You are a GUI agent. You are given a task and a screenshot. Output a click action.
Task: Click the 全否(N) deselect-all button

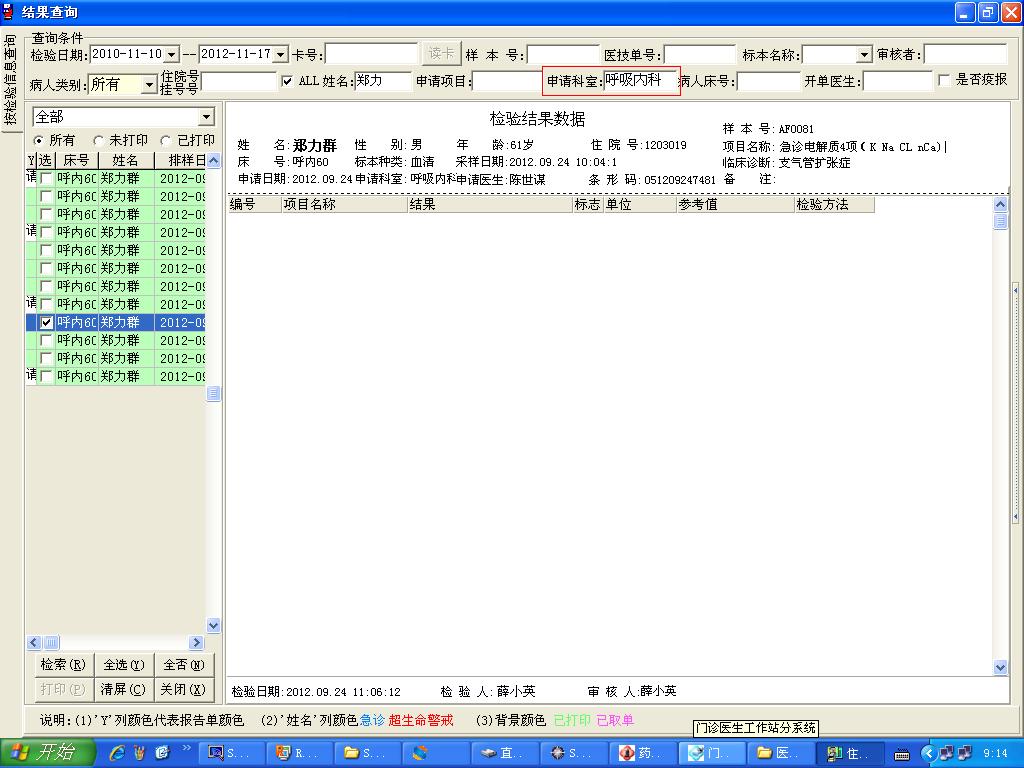[x=184, y=665]
